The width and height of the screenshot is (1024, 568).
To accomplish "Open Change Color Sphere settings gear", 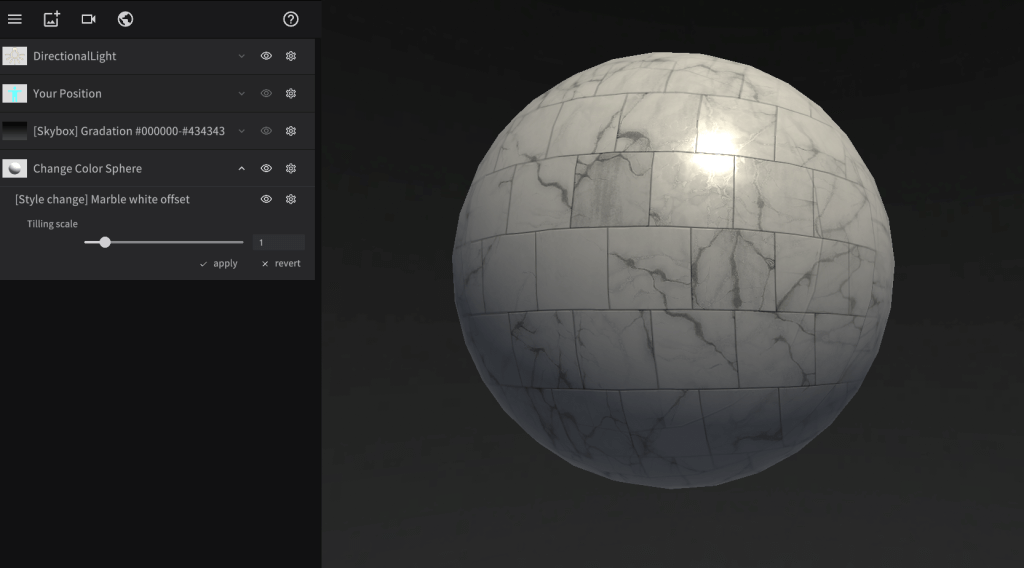I will (291, 168).
